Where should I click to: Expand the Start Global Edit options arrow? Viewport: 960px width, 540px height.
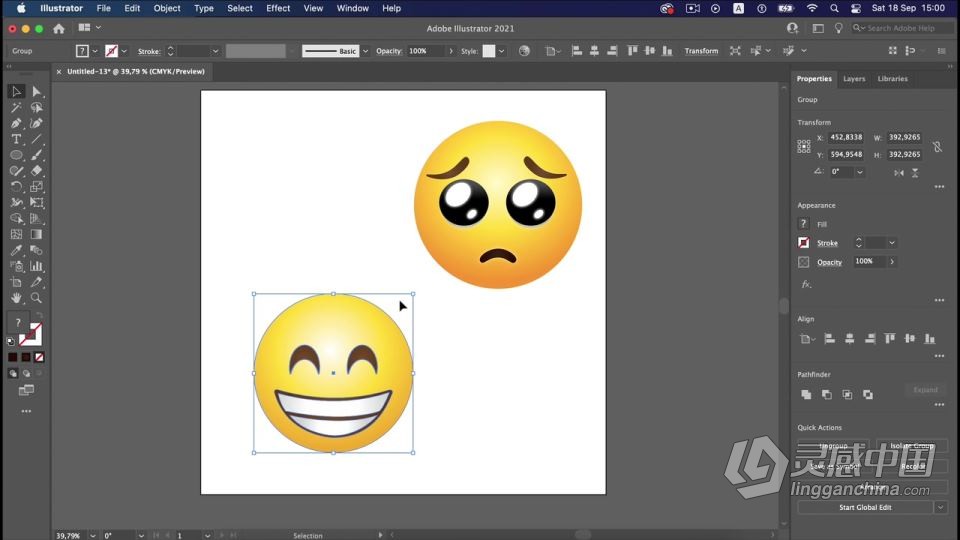pos(940,508)
